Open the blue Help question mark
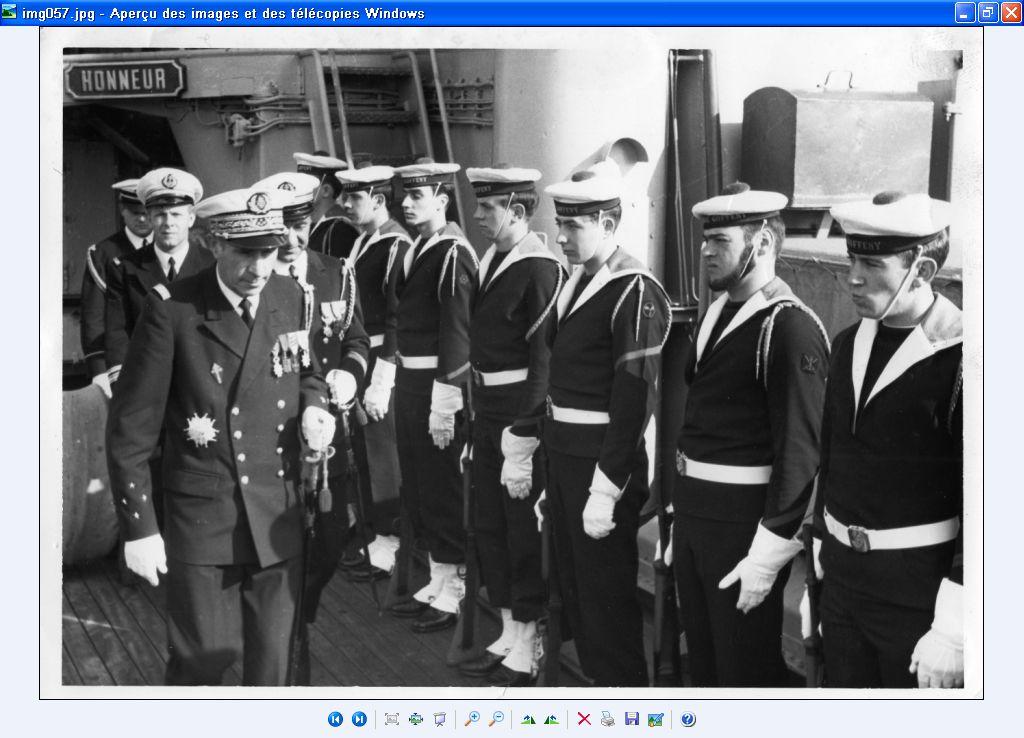Viewport: 1024px width, 738px height. pyautogui.click(x=688, y=719)
